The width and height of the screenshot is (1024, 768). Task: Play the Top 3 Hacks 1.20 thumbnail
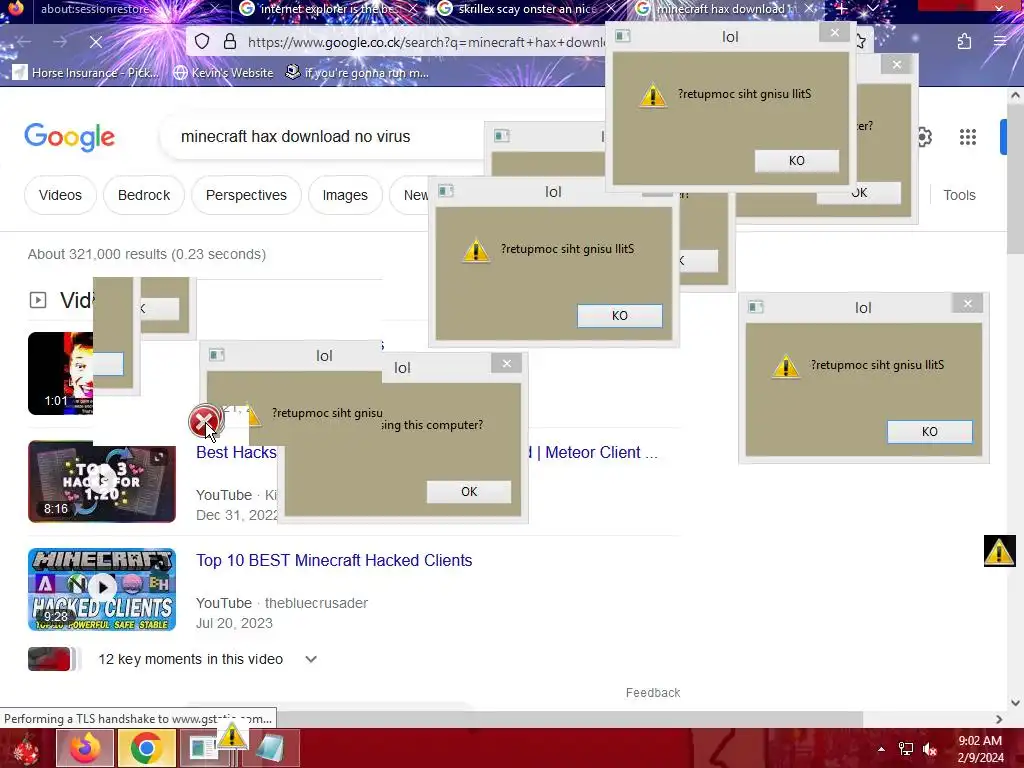[x=102, y=482]
